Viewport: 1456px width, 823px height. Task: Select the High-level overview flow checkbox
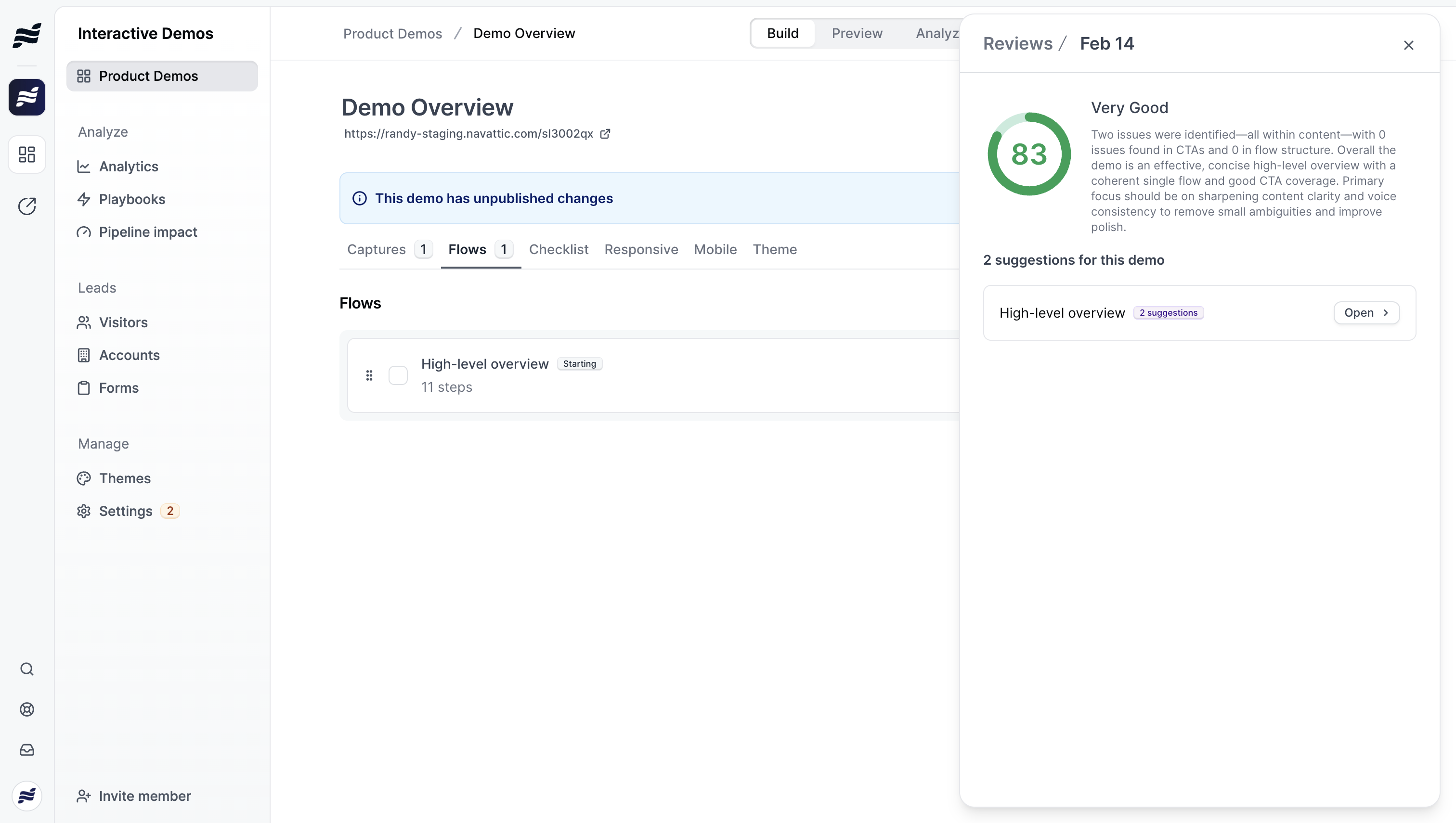[398, 375]
